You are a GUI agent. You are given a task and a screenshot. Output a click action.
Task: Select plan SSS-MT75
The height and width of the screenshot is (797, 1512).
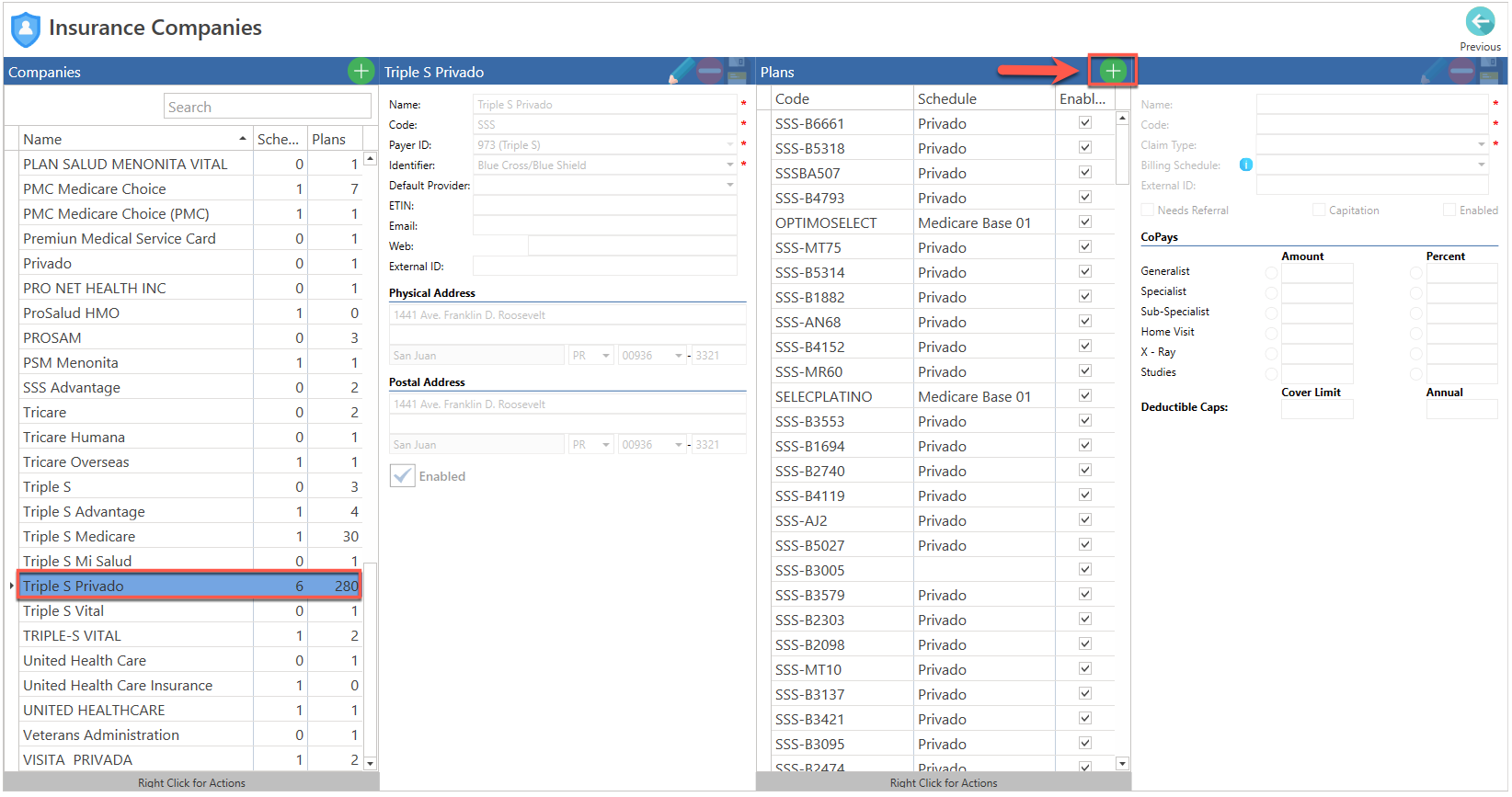(x=942, y=247)
